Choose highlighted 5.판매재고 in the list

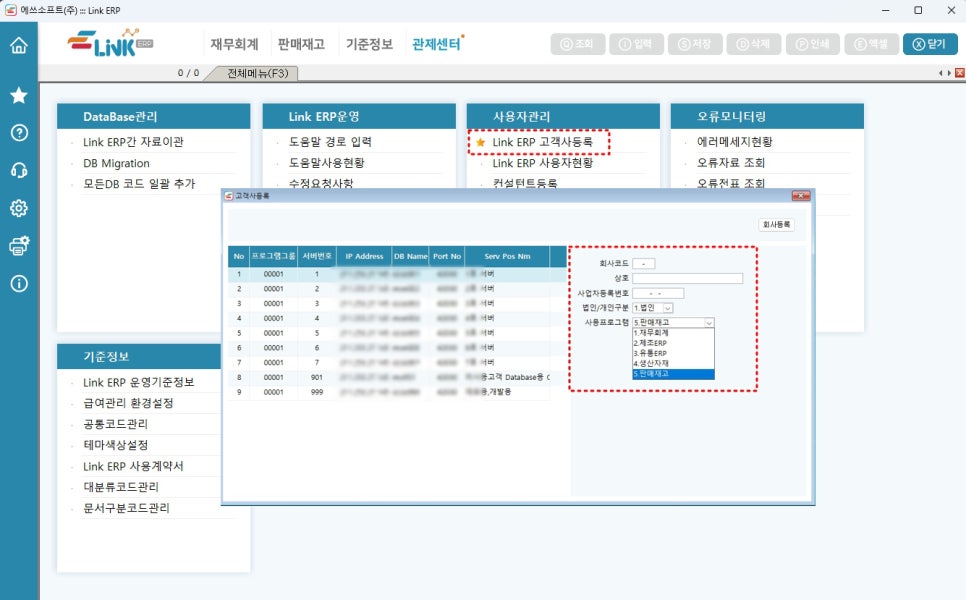click(673, 374)
